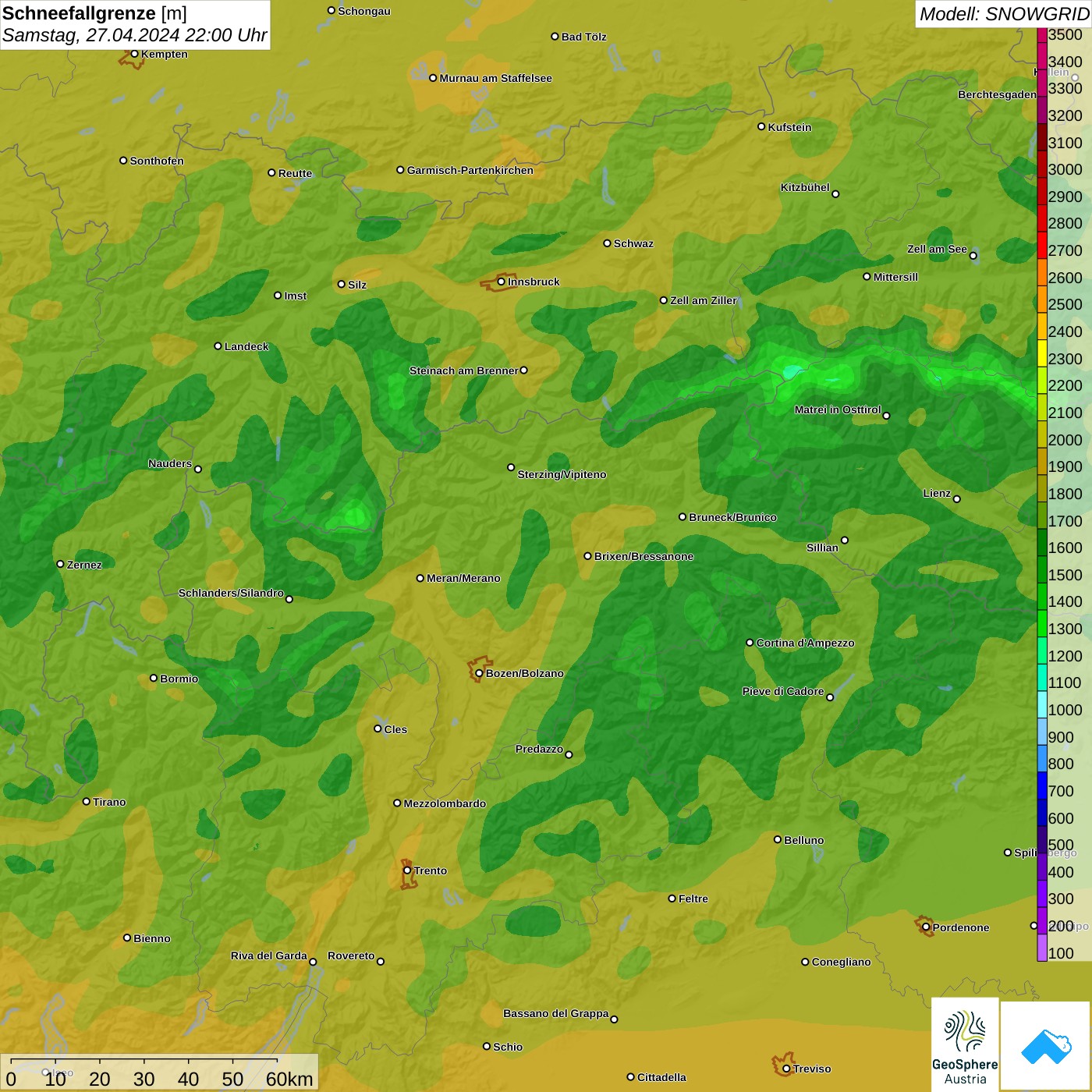Click the Murnau am Staffelsee label
Image resolution: width=1092 pixels, height=1092 pixels.
pos(495,78)
